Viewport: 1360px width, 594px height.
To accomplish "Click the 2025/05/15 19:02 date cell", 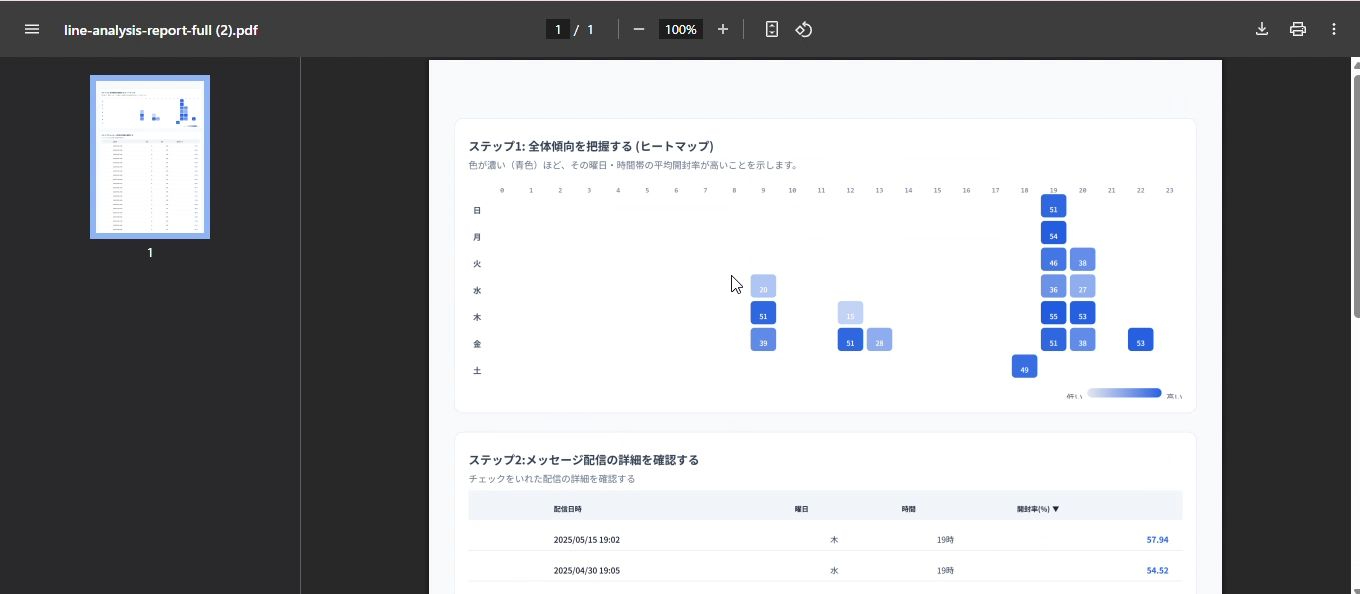I will [x=587, y=540].
